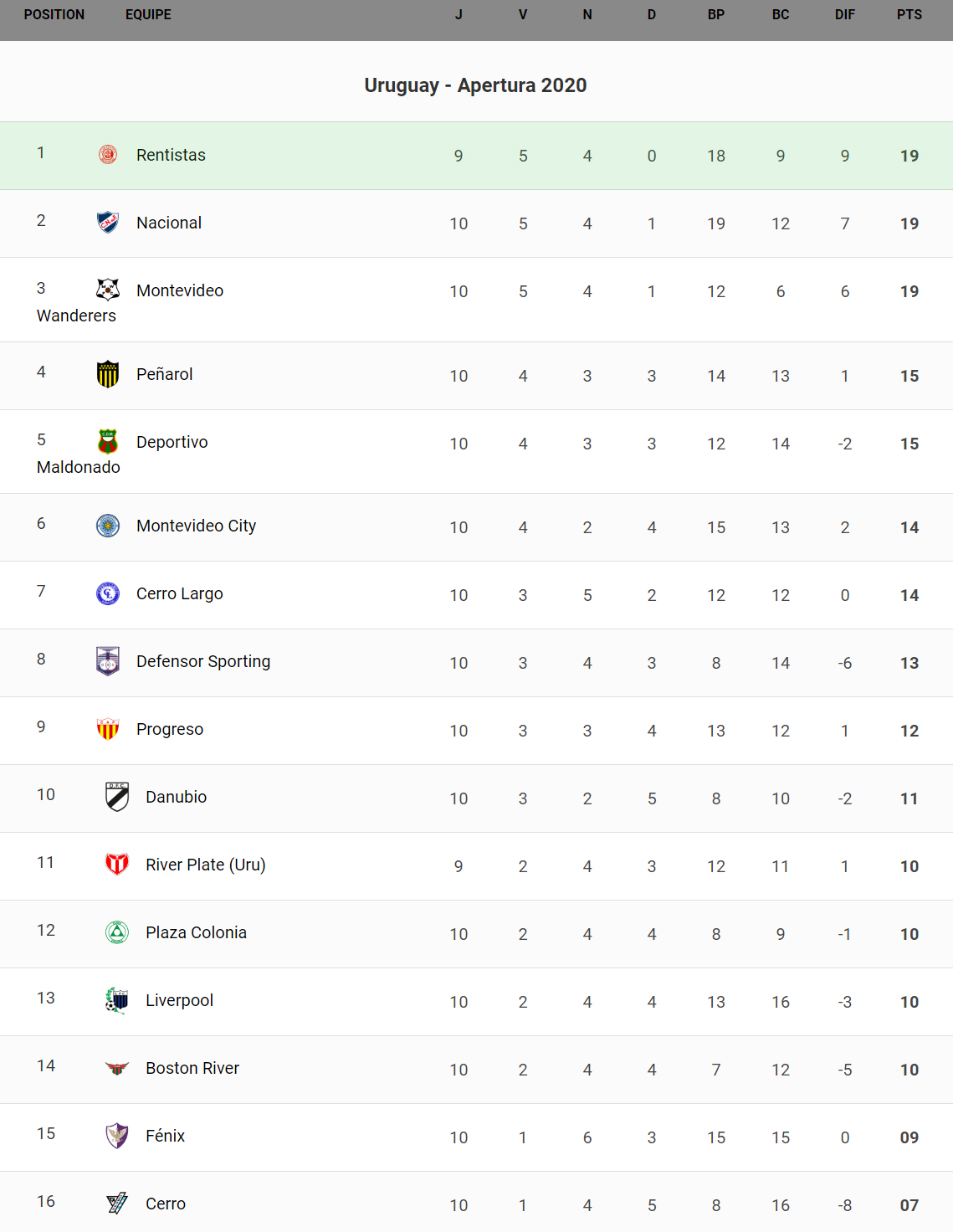Open the Liverpool team name link
Viewport: 953px width, 1232px height.
point(179,1000)
